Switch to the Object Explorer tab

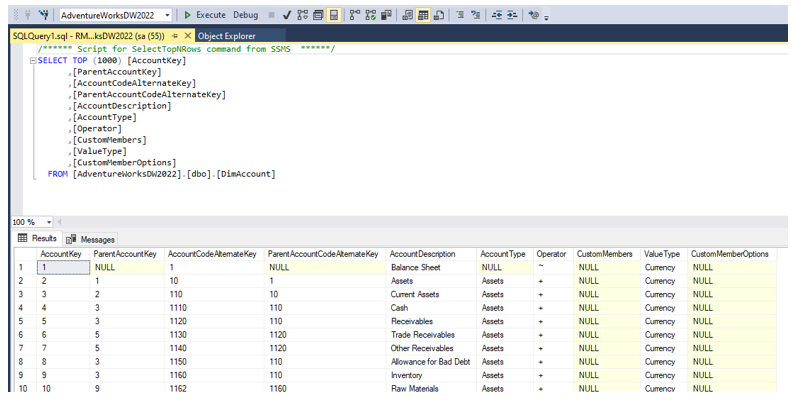[x=226, y=36]
